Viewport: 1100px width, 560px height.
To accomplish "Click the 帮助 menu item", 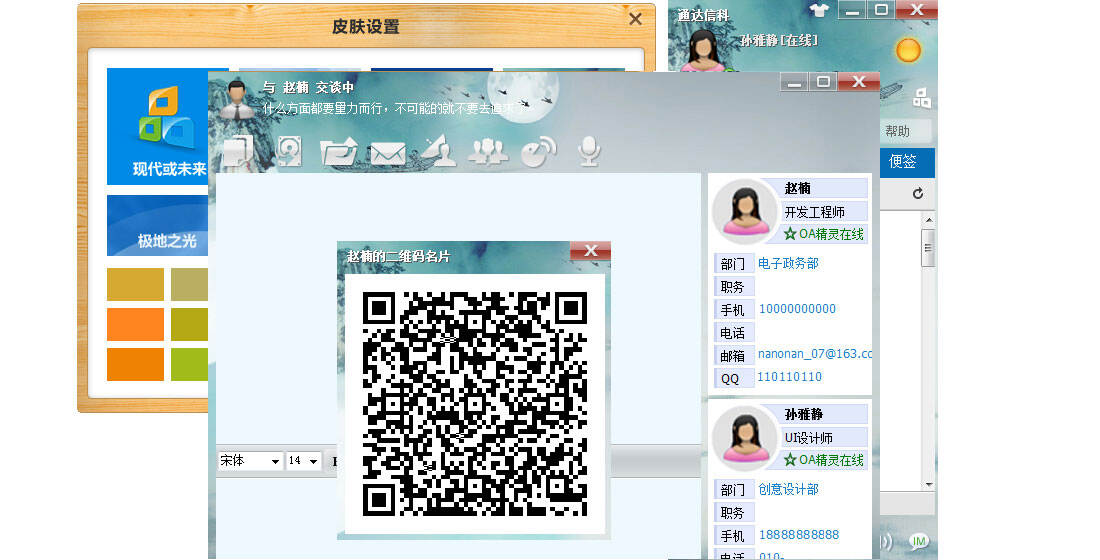I will point(898,131).
